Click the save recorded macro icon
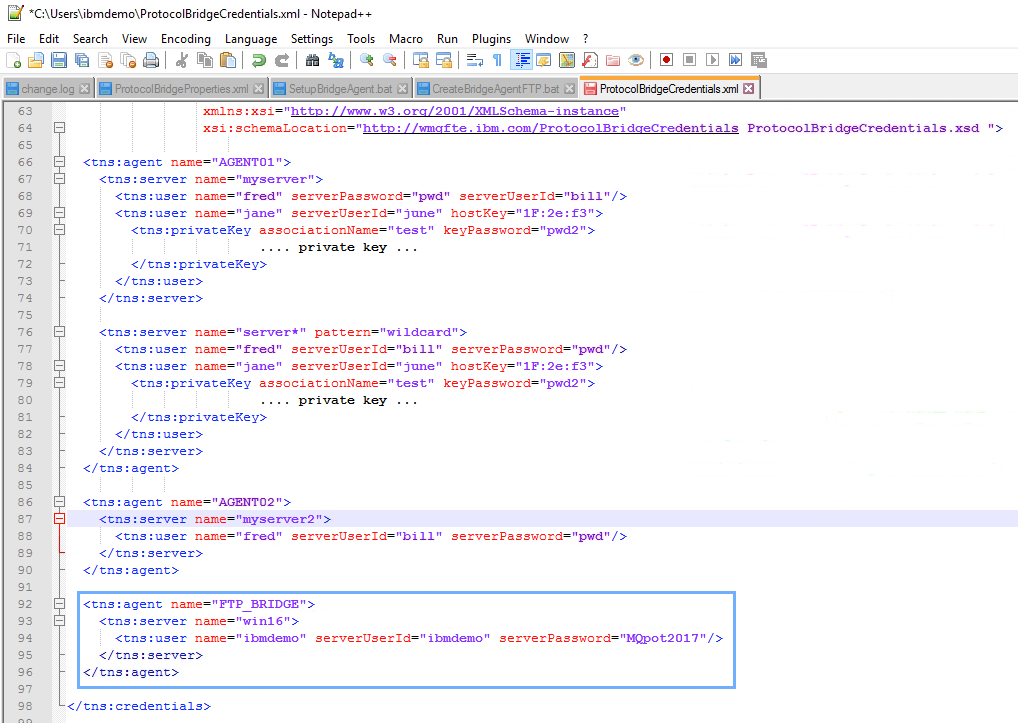 758,60
